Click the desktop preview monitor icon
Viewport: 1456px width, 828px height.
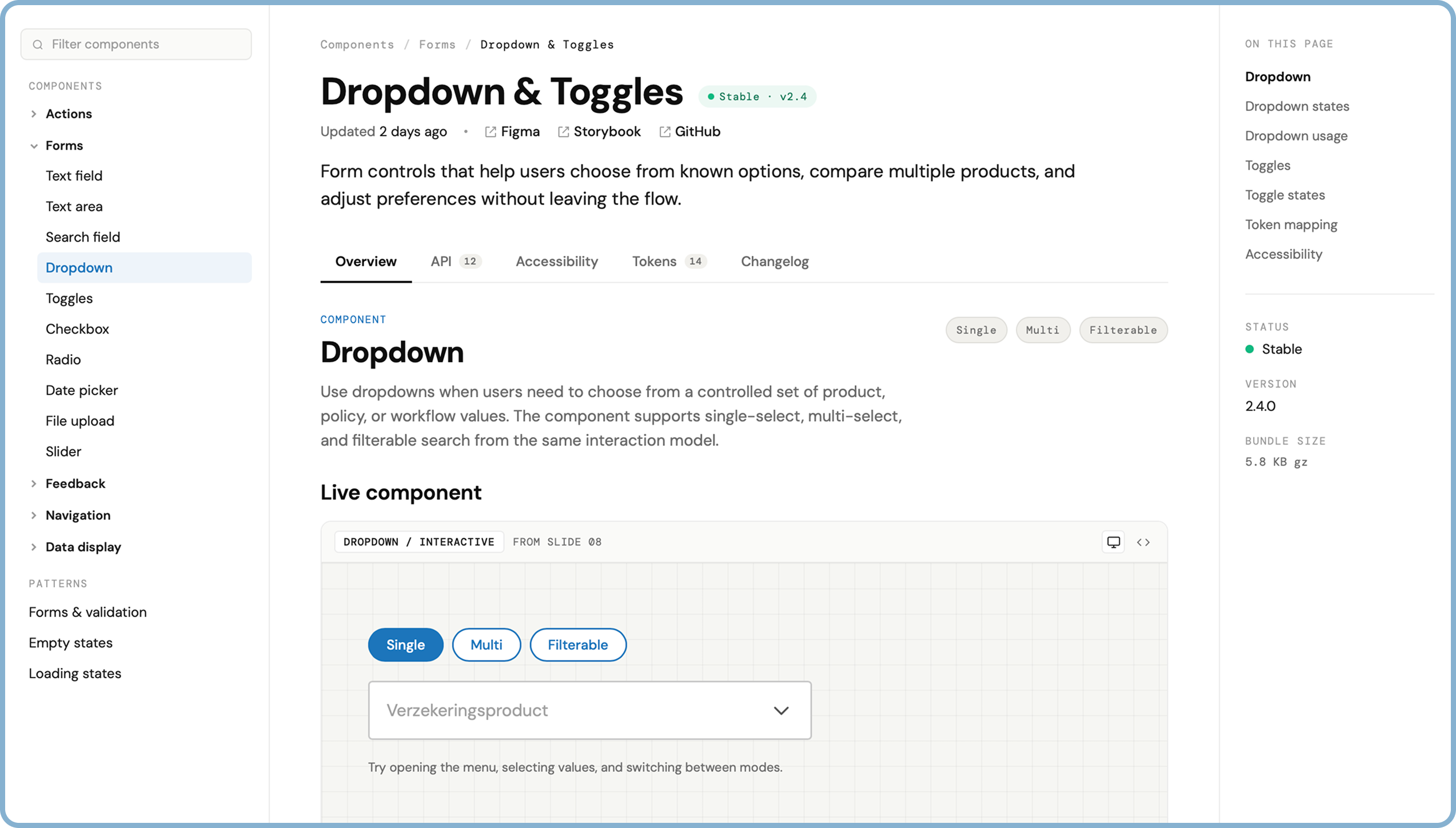[x=1112, y=542]
